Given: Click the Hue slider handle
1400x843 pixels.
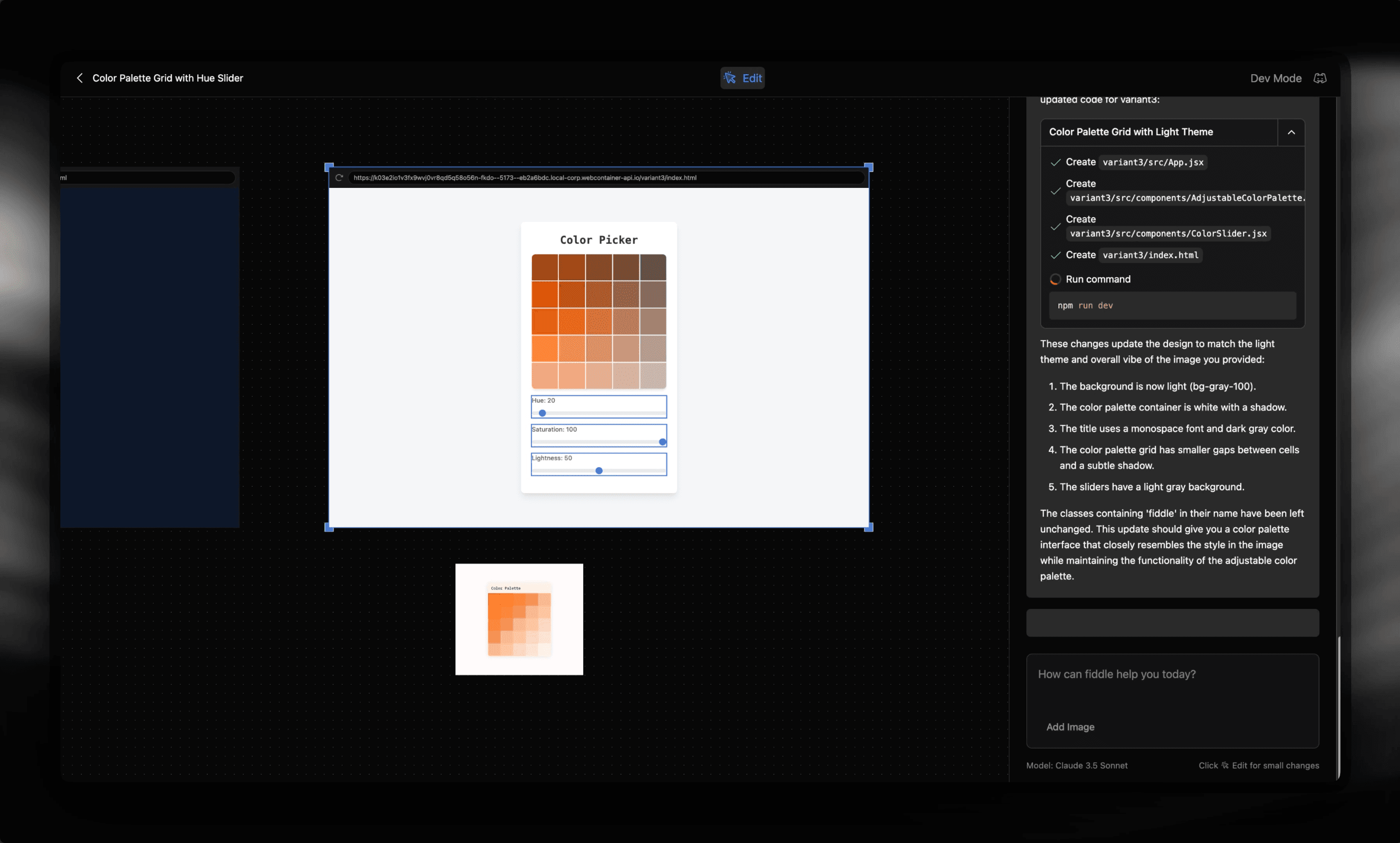Looking at the screenshot, I should coord(542,413).
